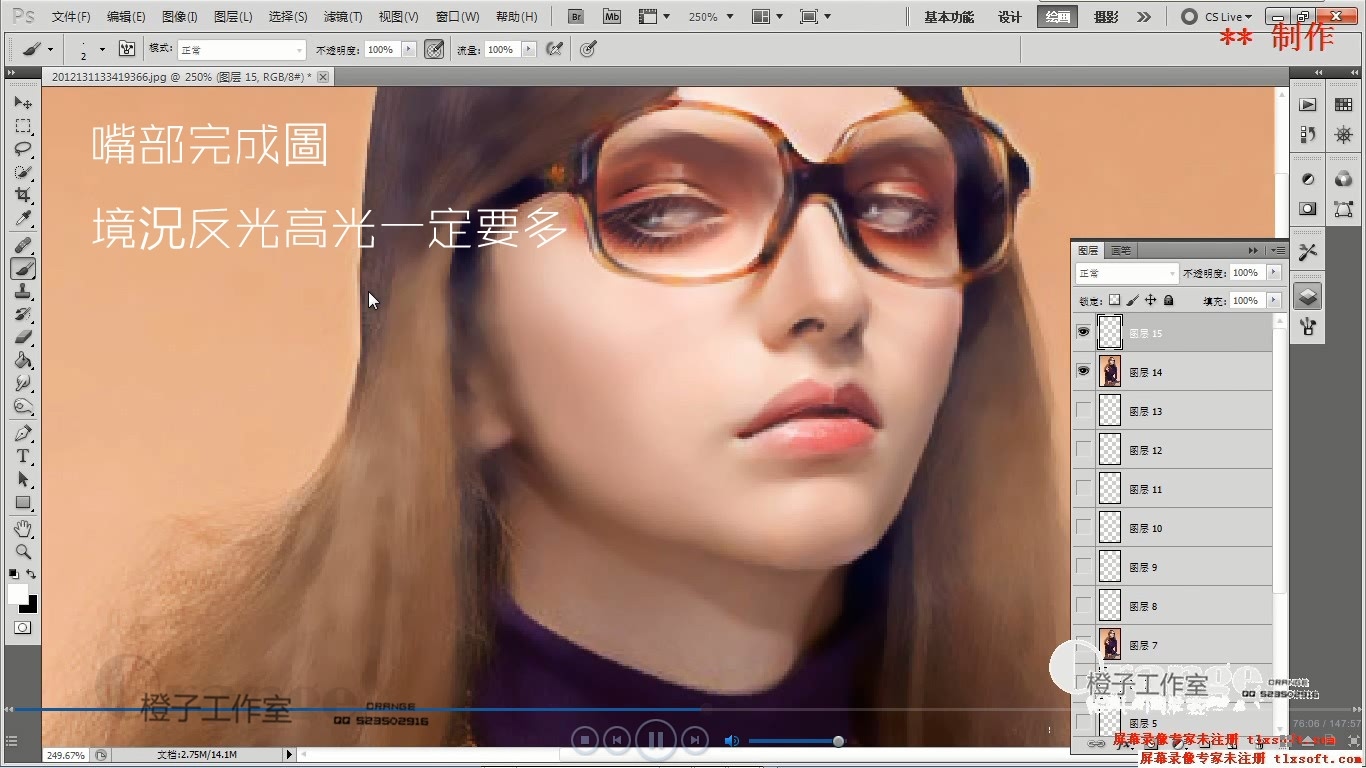1366x768 pixels.
Task: Select the Crop tool
Action: (x=23, y=195)
